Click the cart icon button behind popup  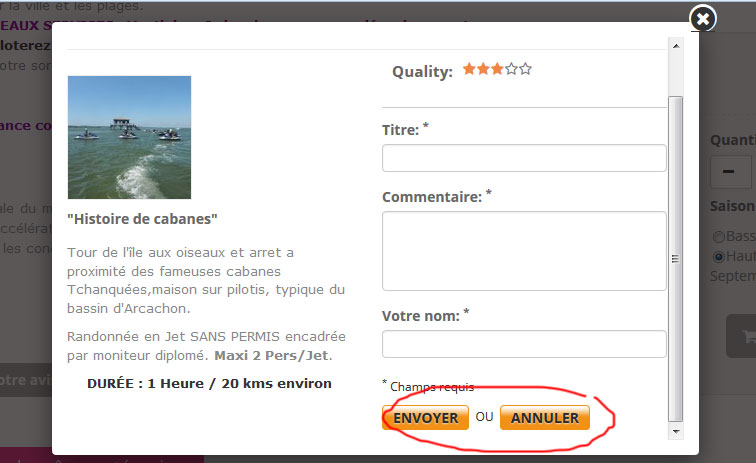tap(742, 336)
